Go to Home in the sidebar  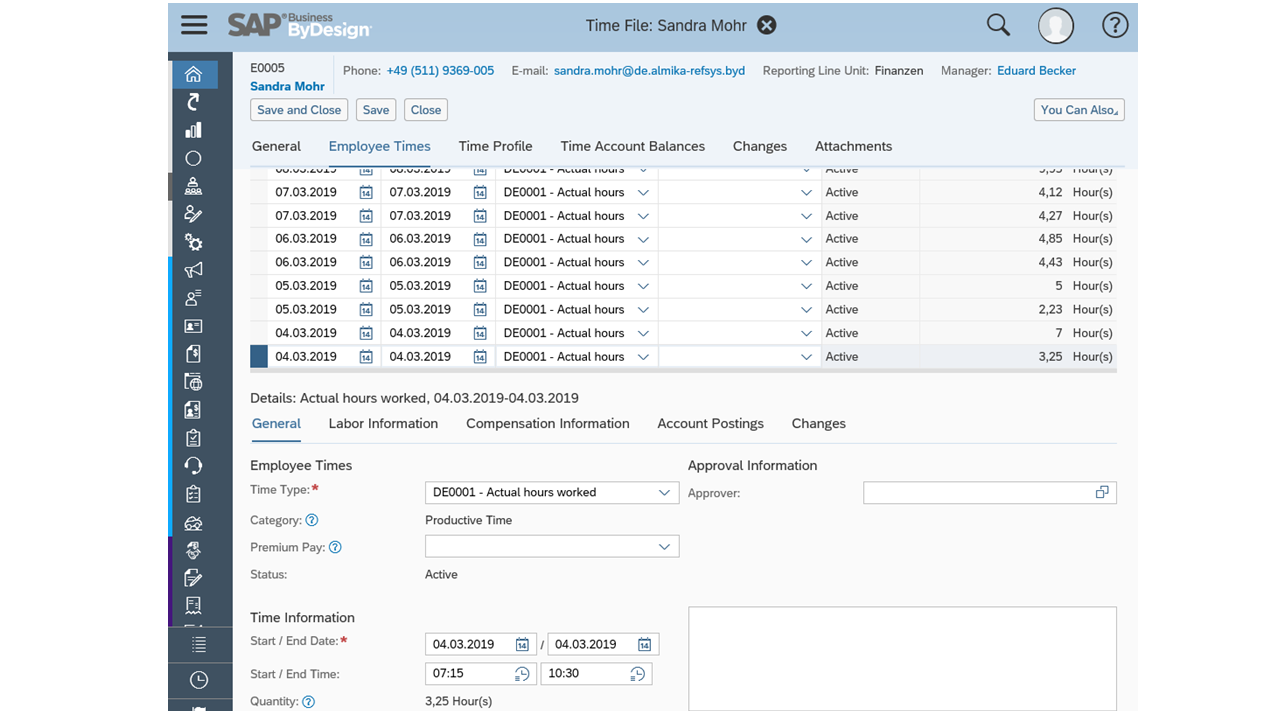(194, 75)
